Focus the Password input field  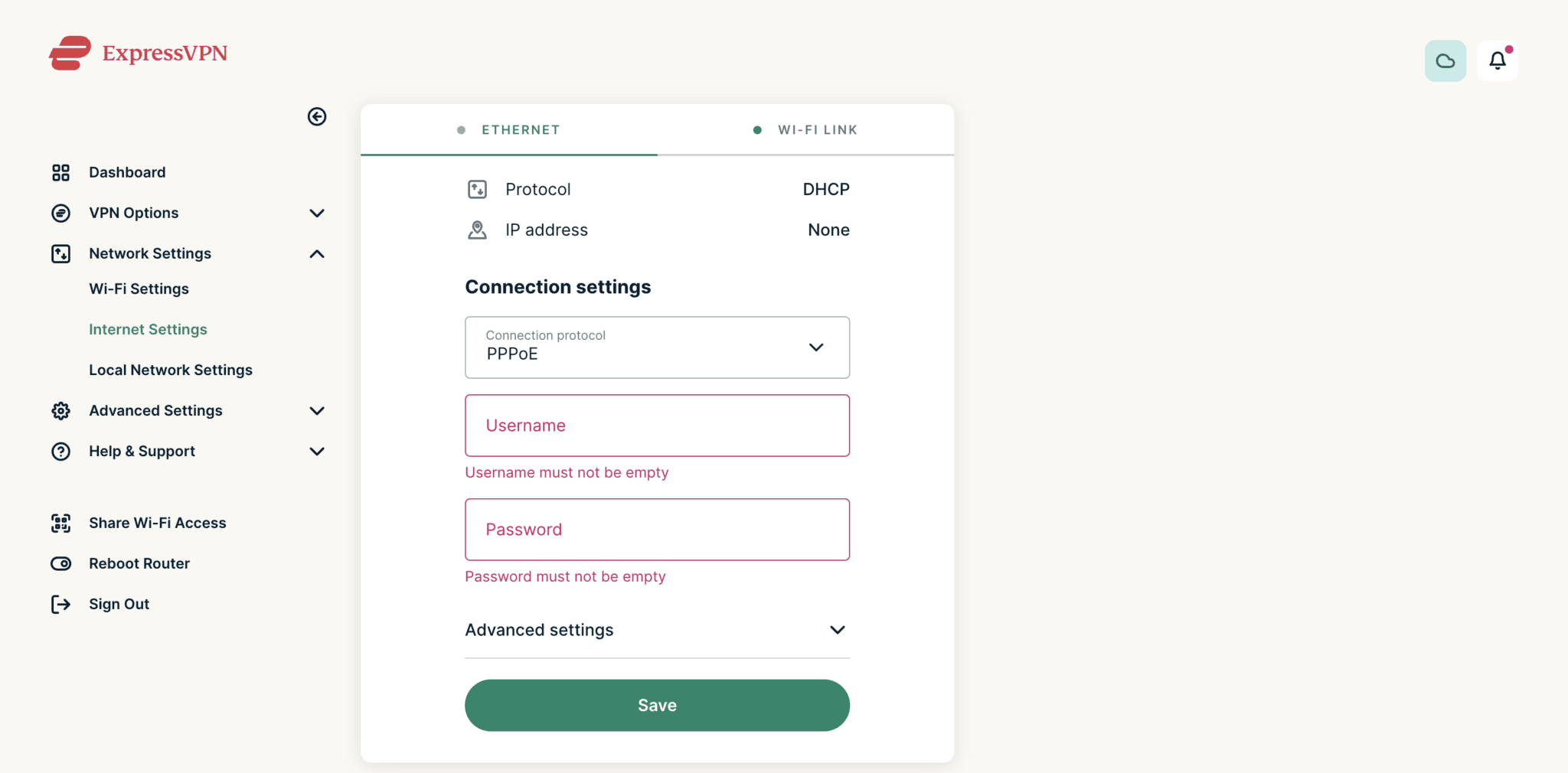pyautogui.click(x=657, y=530)
